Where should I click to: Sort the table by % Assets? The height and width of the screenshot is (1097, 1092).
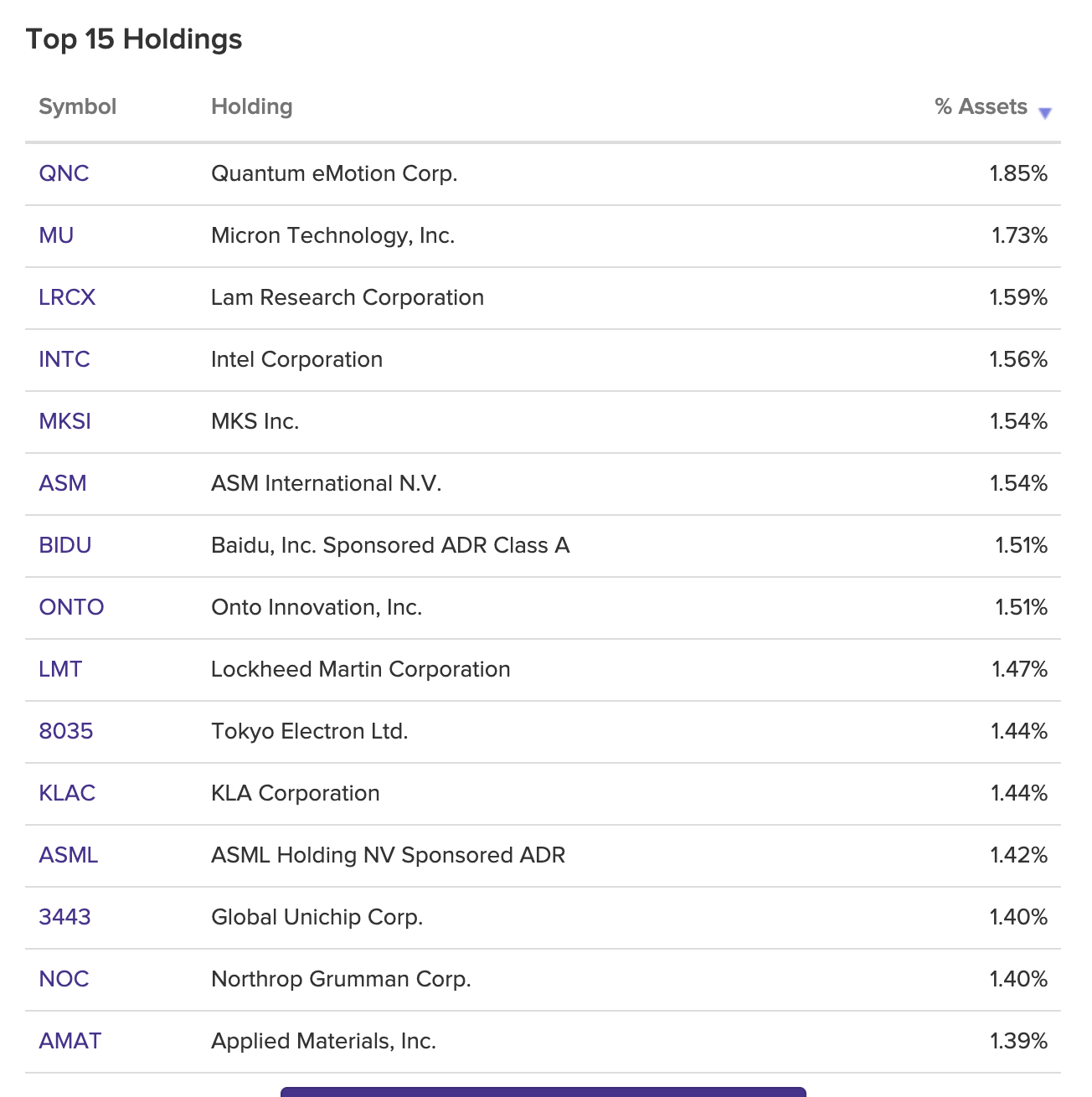[x=980, y=106]
